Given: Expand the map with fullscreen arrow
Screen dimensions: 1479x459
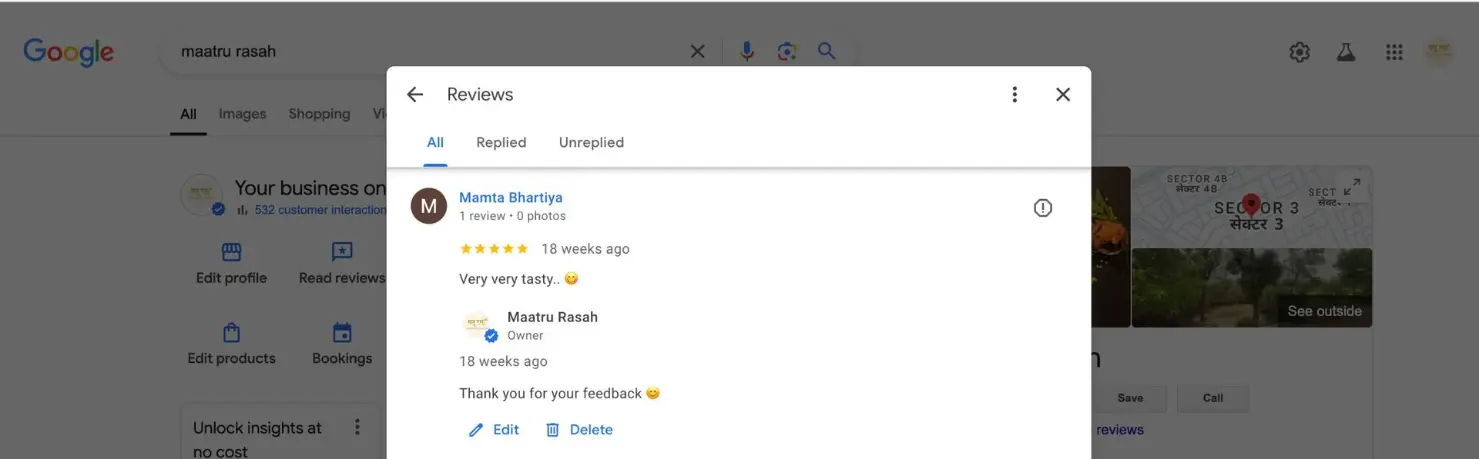Looking at the screenshot, I should pos(1351,187).
